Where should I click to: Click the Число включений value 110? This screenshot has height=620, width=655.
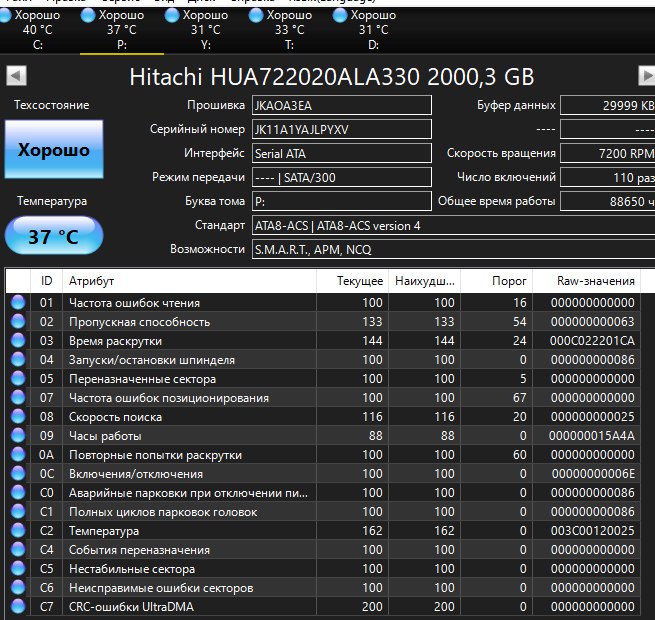[607, 177]
